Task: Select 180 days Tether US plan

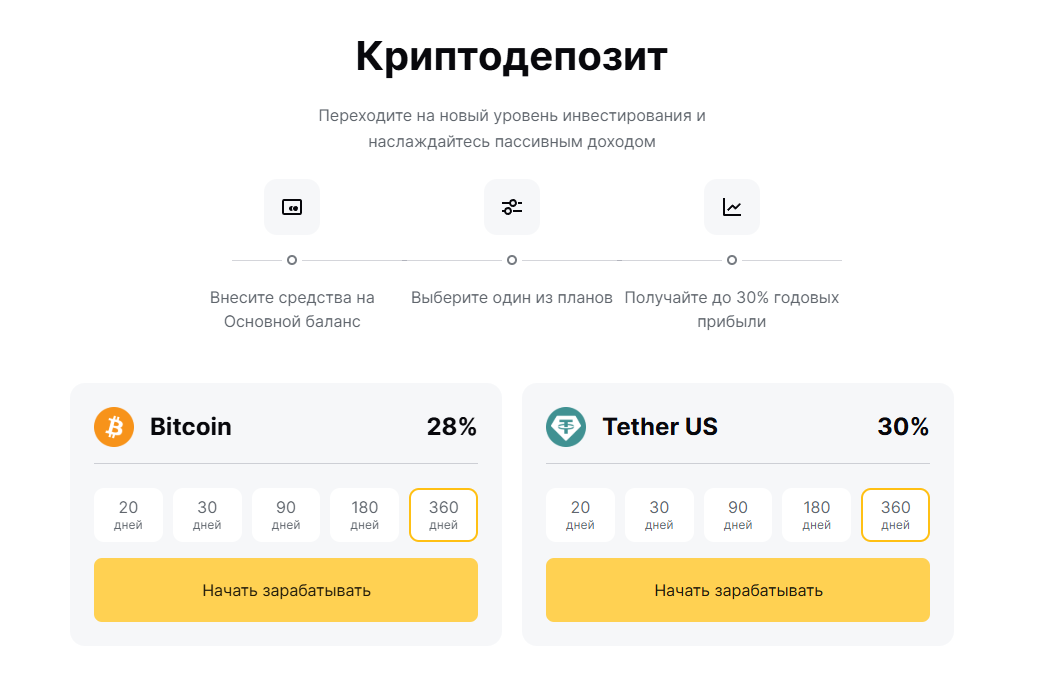Action: pos(817,515)
